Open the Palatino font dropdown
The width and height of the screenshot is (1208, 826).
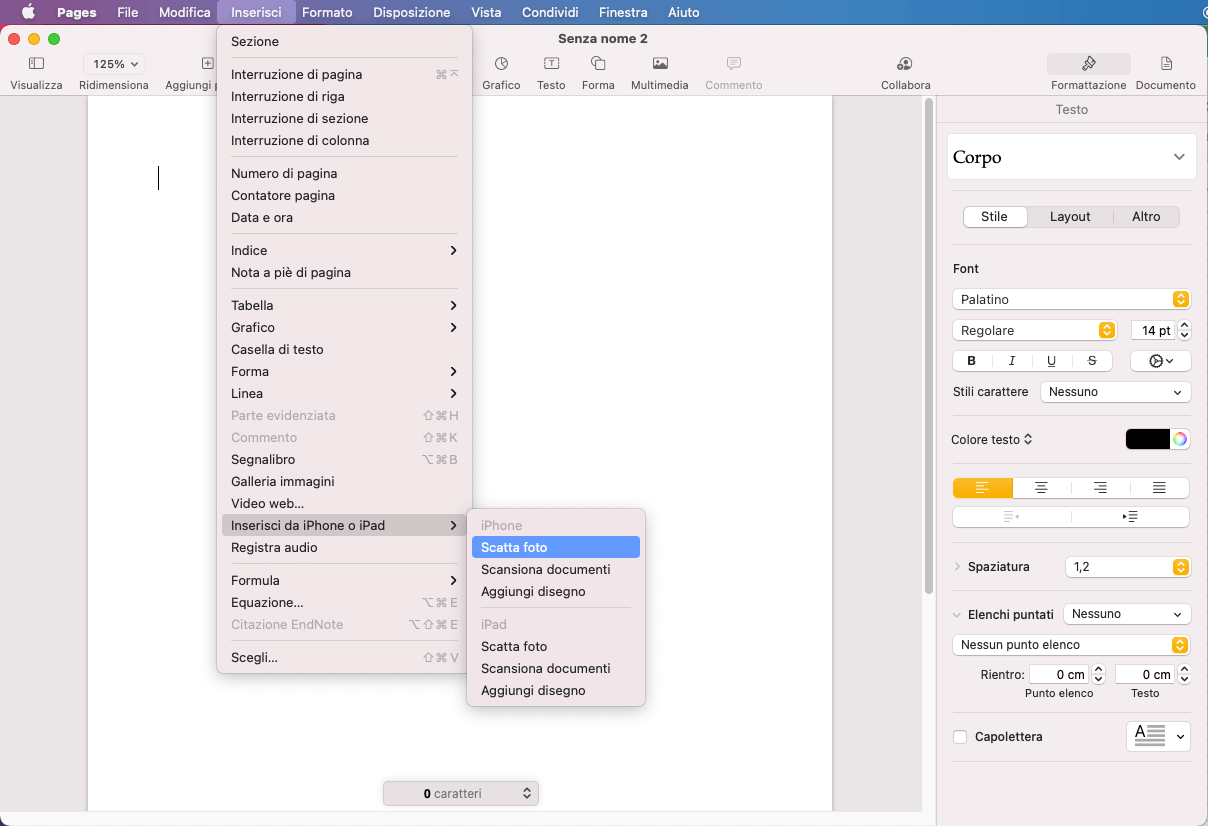point(1070,299)
